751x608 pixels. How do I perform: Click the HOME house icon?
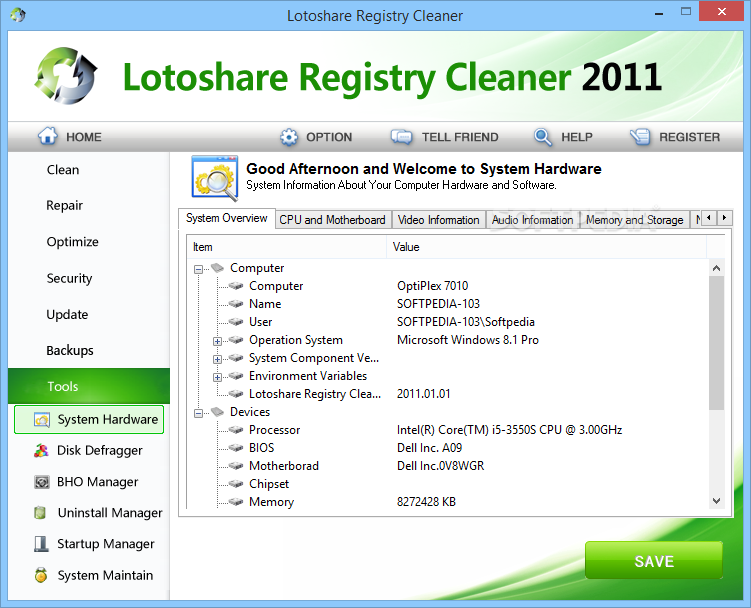point(47,136)
